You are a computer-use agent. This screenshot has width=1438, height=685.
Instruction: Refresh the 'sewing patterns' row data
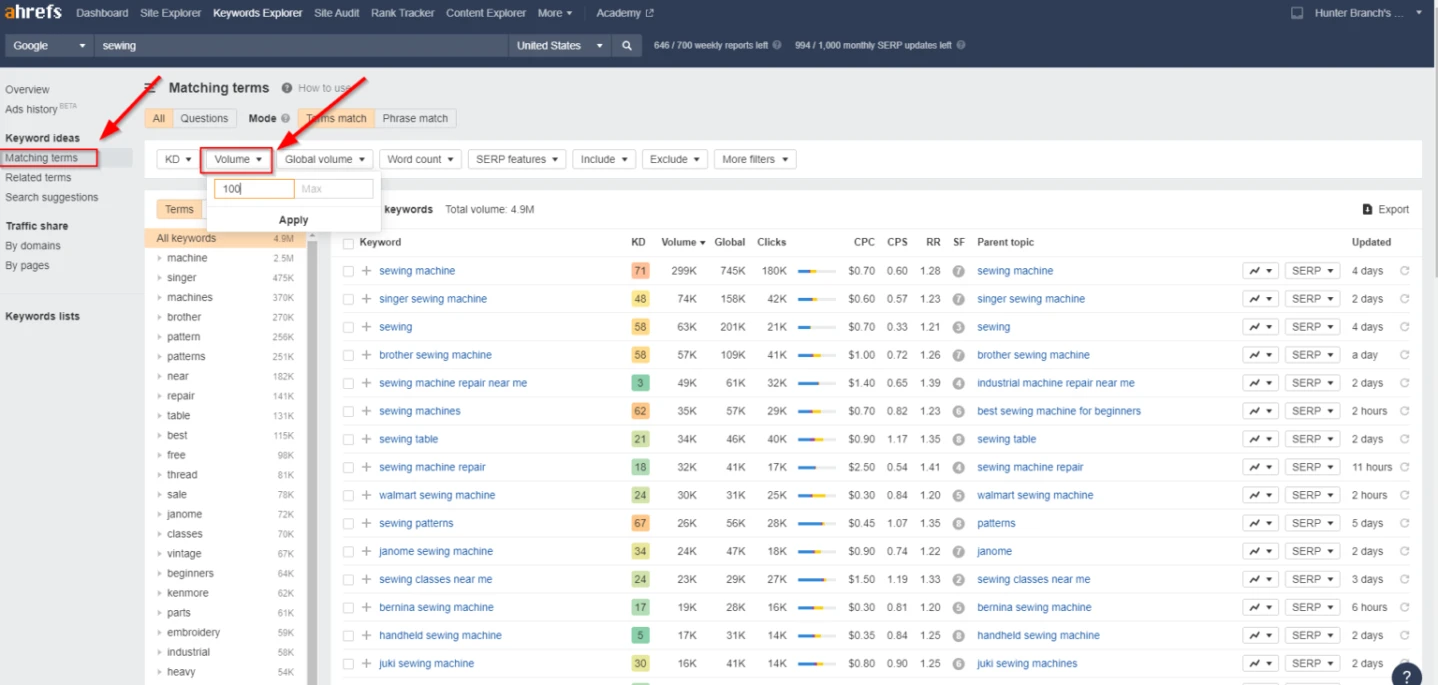tap(1404, 523)
